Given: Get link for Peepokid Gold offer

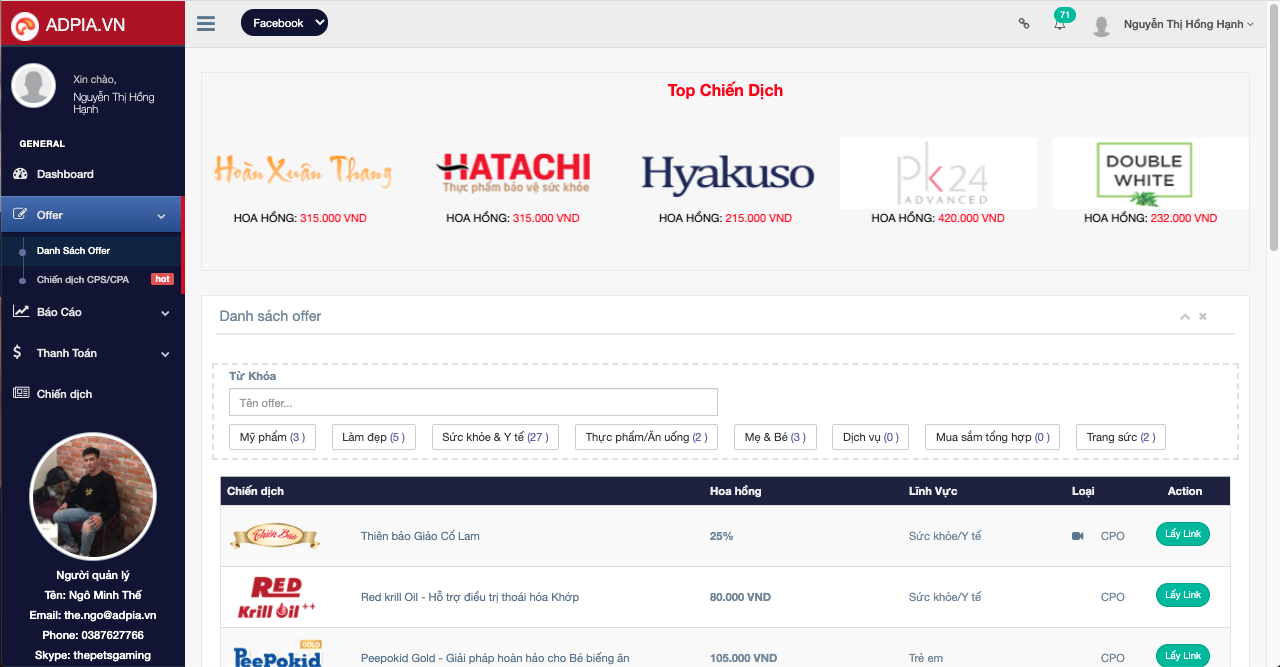Looking at the screenshot, I should (1182, 656).
